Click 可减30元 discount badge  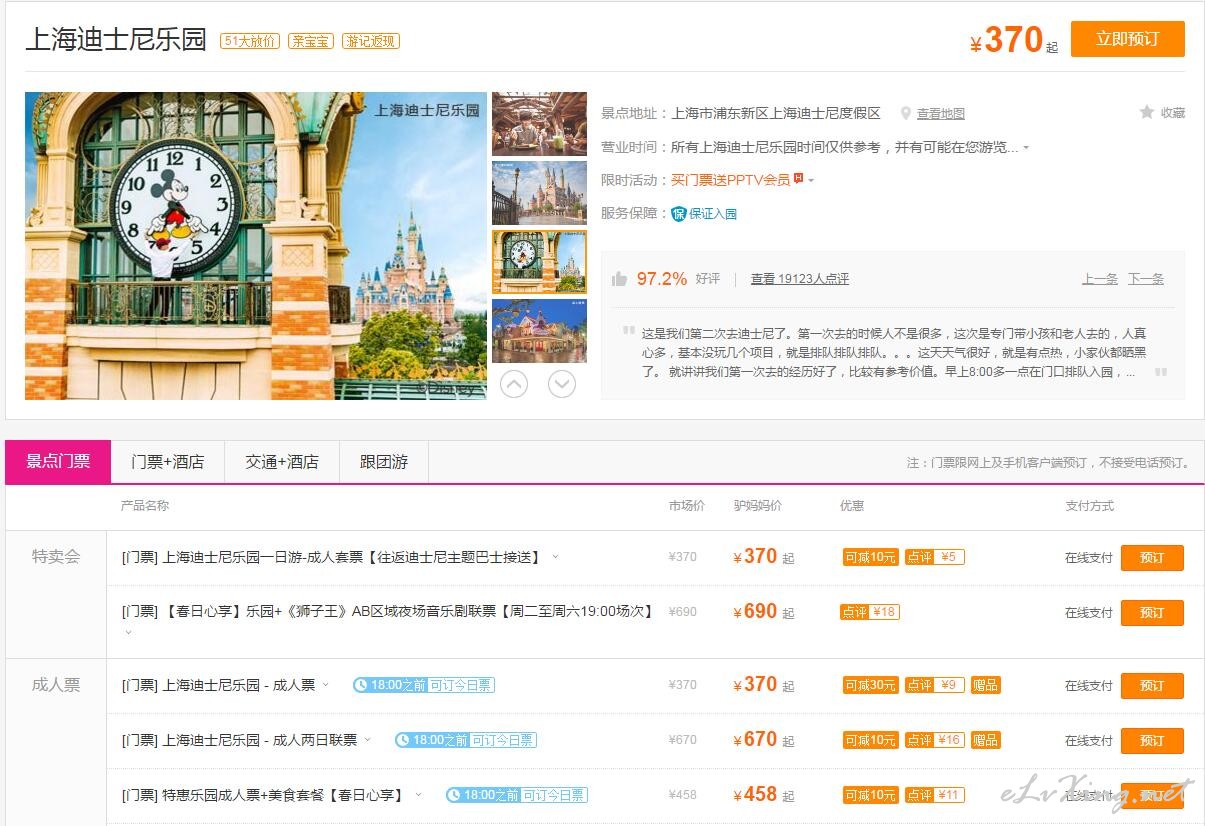pos(871,685)
